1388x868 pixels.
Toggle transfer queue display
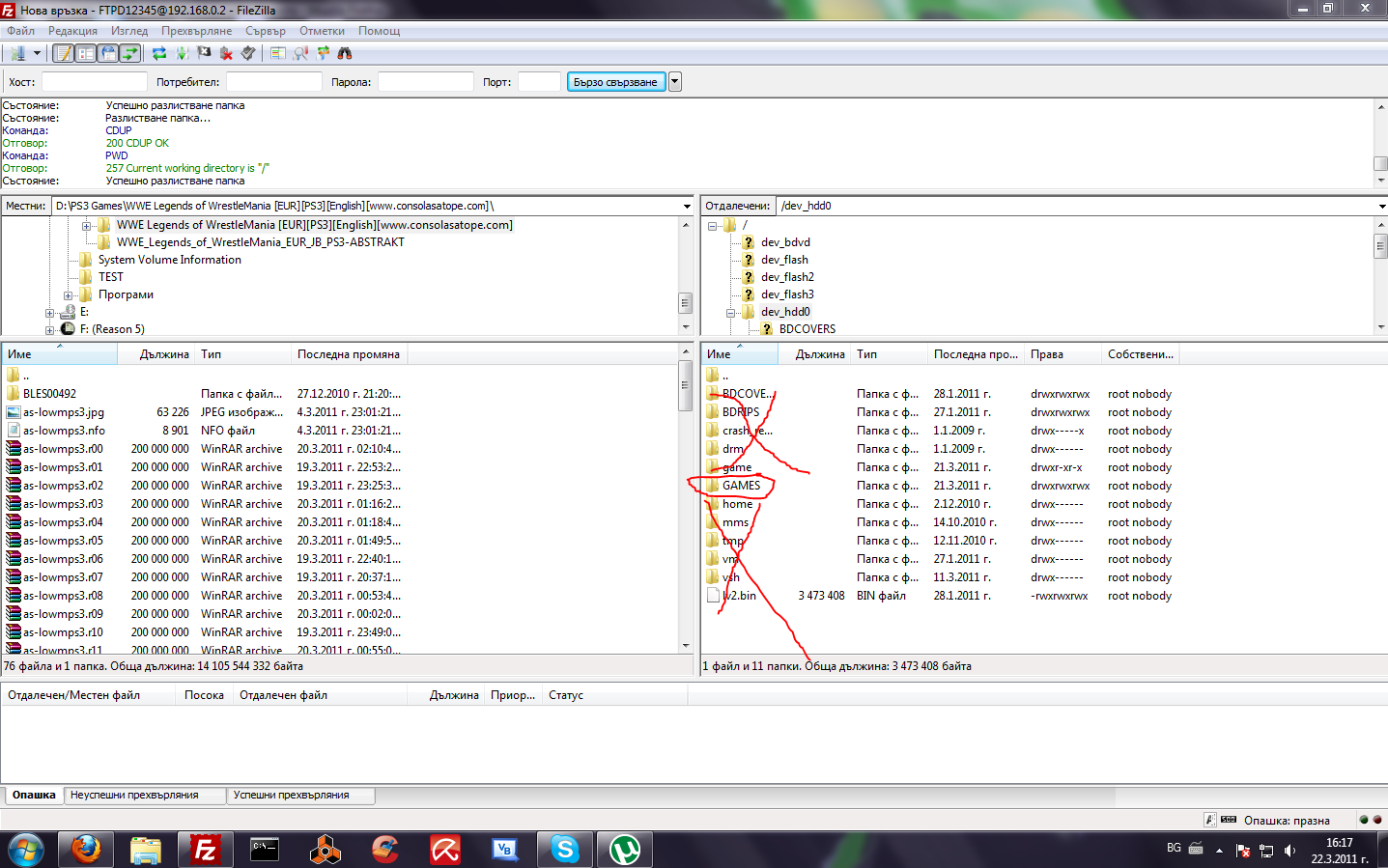[129, 53]
